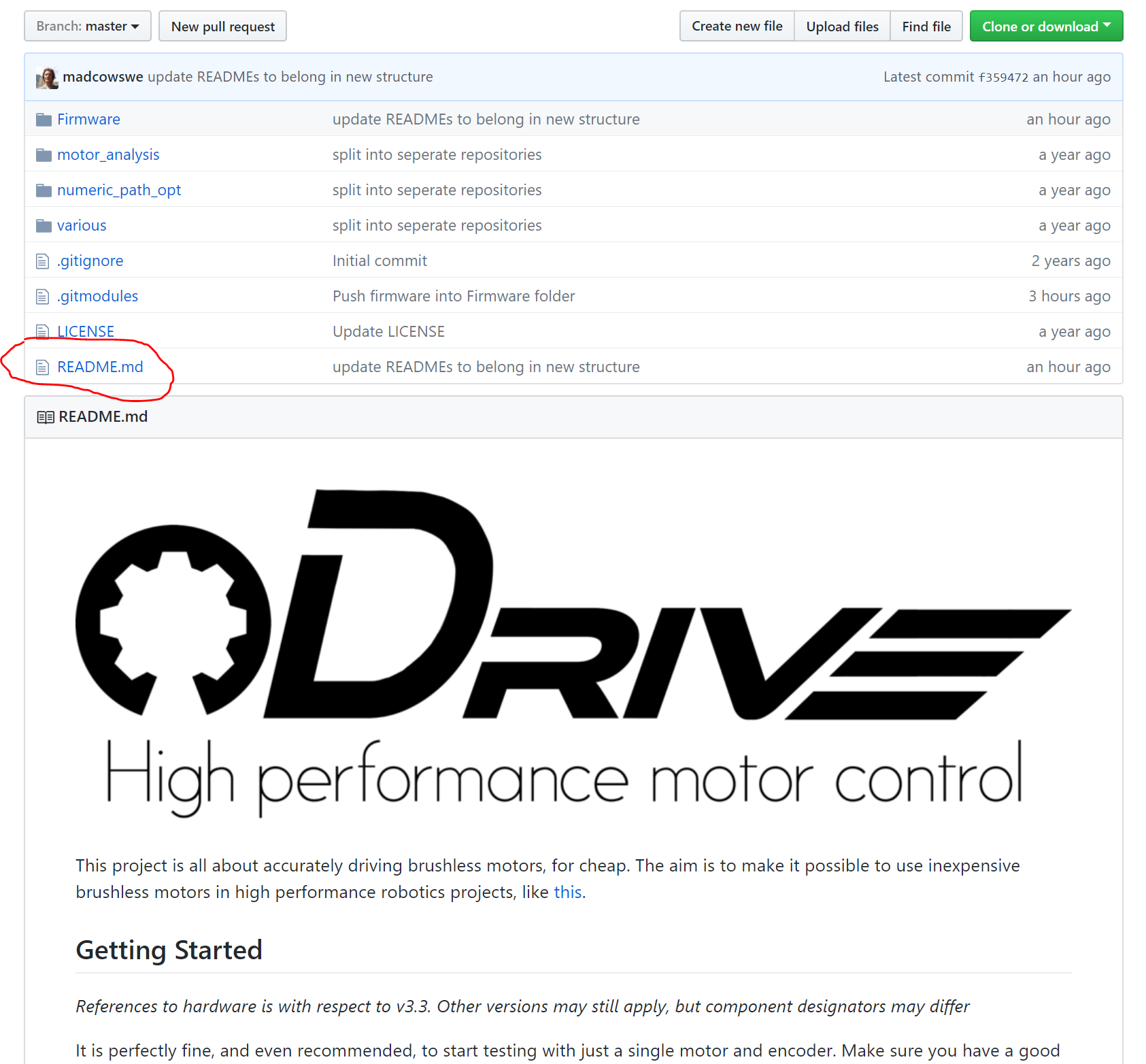Open commit hash f359472
Screen dimensions: 1146x1064
point(1003,78)
